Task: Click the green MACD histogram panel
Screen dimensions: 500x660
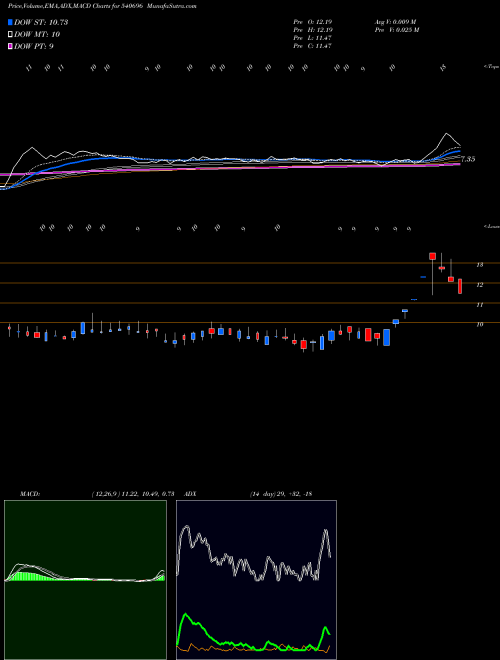Action: (85, 580)
